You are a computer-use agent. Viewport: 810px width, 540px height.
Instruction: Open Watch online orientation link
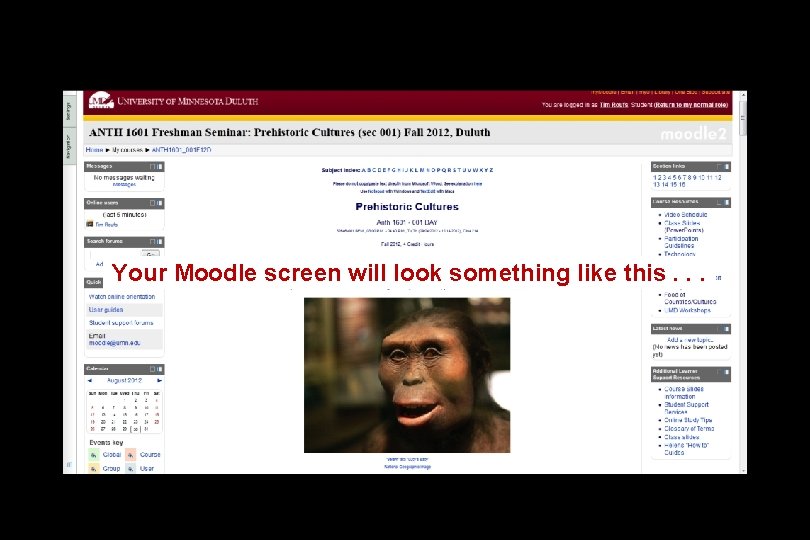122,297
